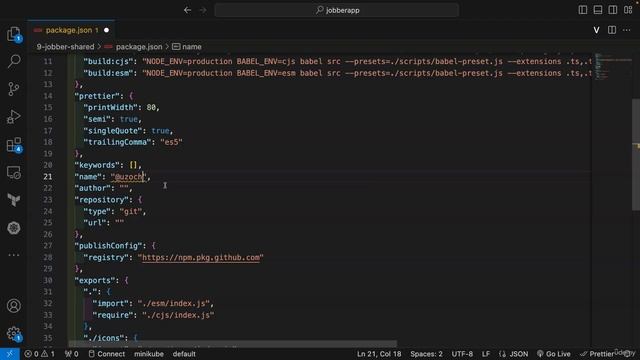Click line number 28 in gutter
Image resolution: width=640 pixels, height=360 pixels.
coord(48,258)
